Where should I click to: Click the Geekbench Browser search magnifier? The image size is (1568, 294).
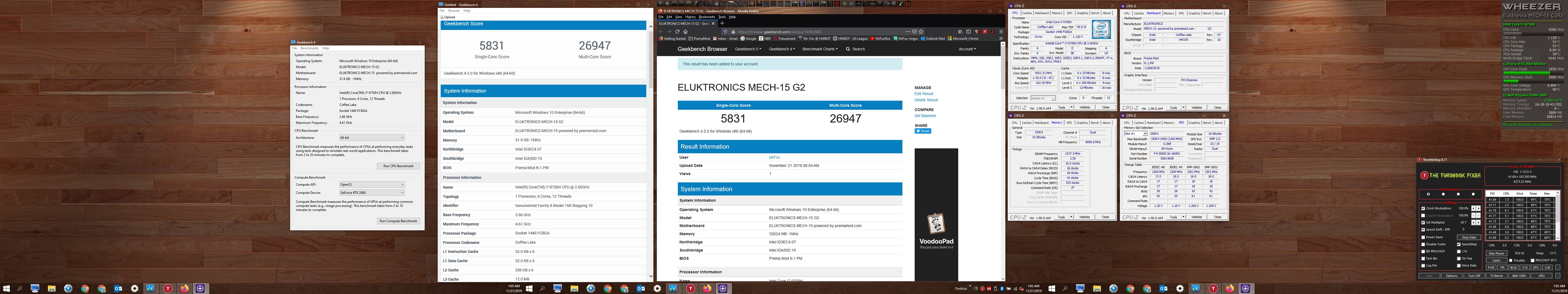tap(848, 49)
